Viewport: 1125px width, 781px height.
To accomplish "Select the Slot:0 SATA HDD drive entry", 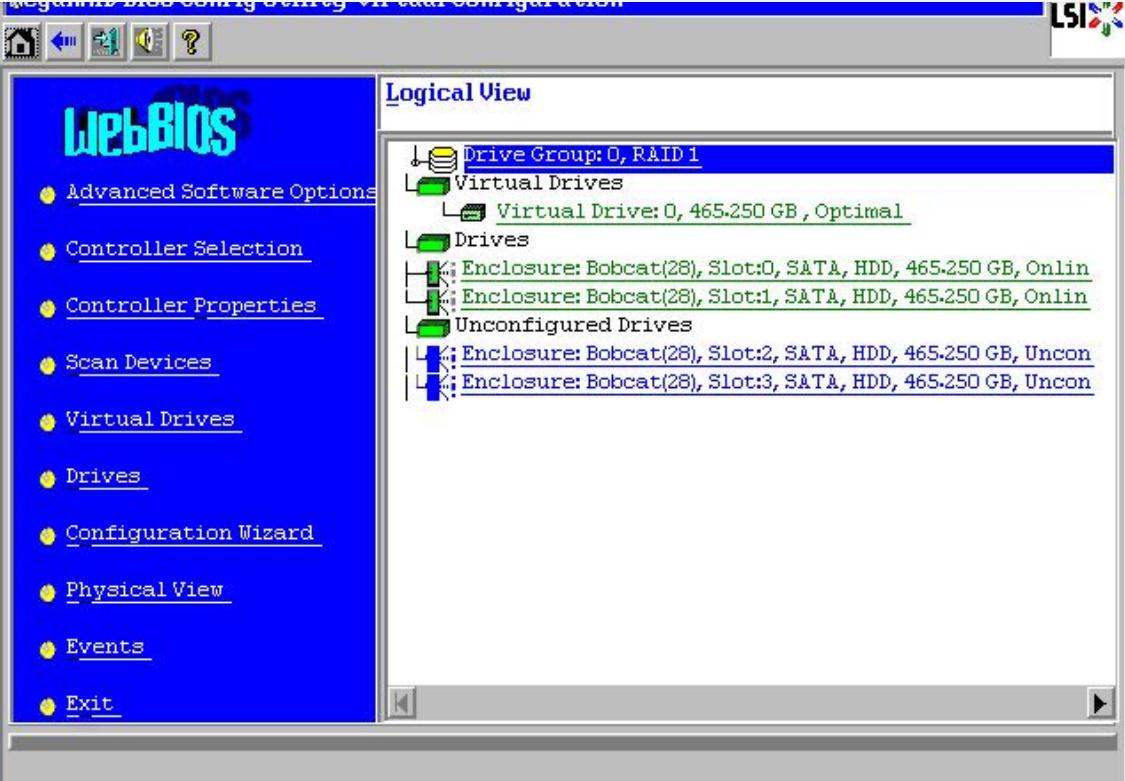I will pos(776,268).
